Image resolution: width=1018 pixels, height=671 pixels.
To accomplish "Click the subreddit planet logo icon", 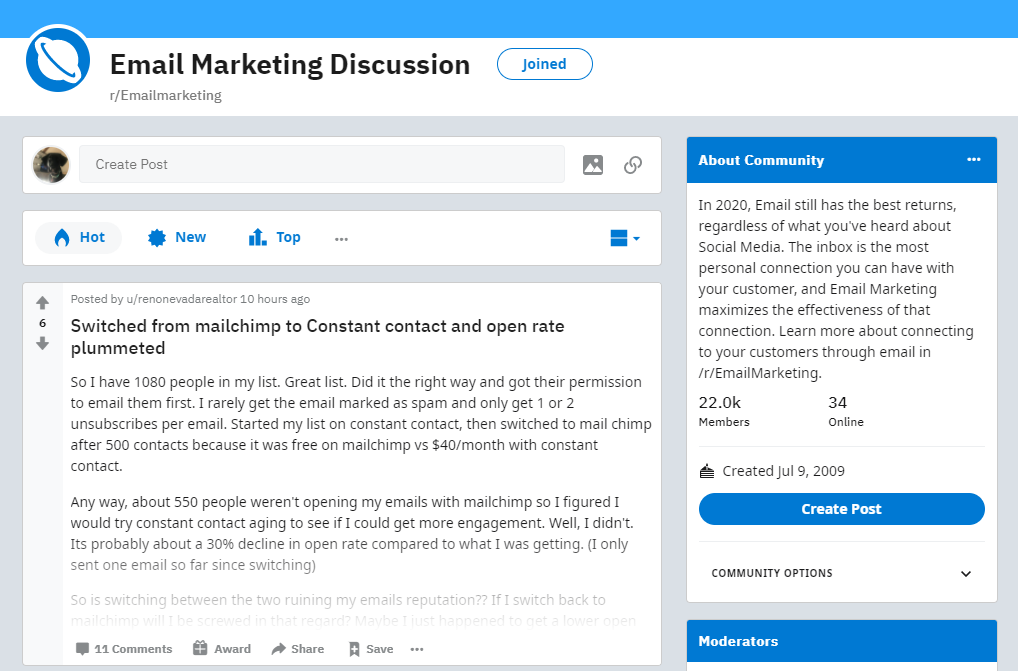I will tap(58, 60).
